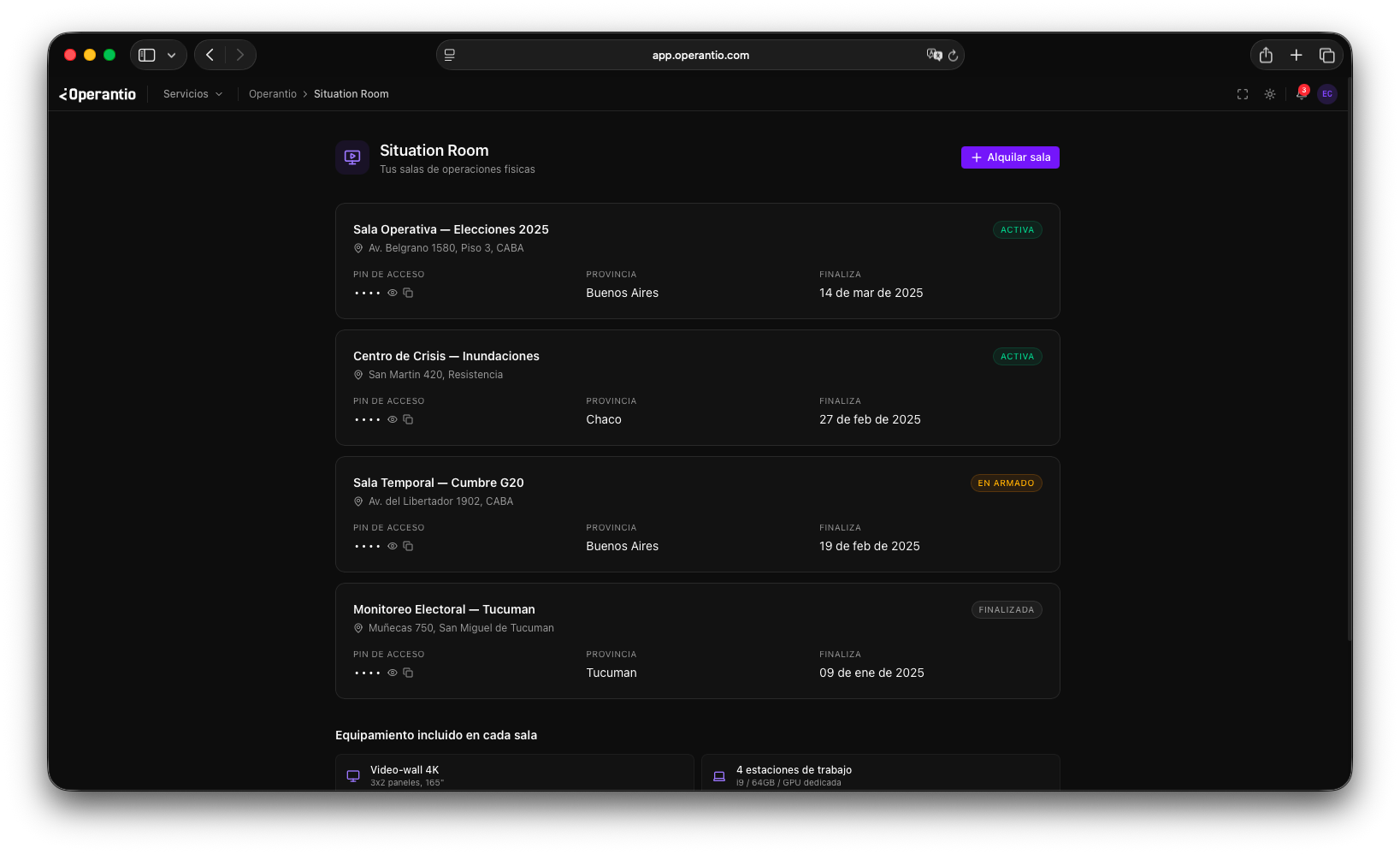Reveal the Centro de Crisis PIN
1400x854 pixels.
pyautogui.click(x=393, y=419)
